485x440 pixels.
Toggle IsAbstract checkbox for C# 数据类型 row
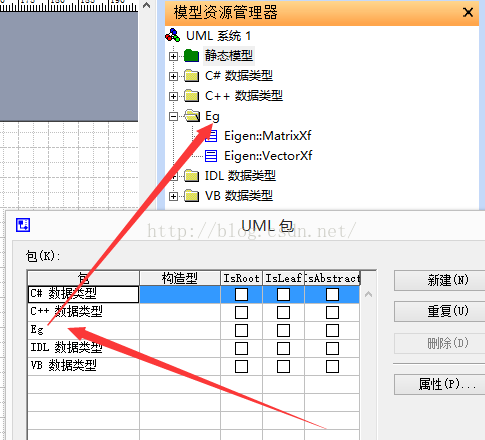click(332, 295)
